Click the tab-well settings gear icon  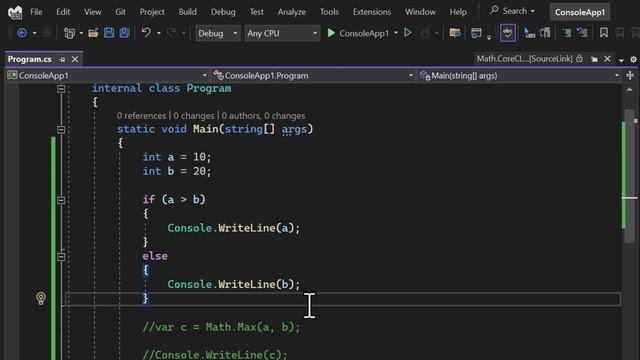point(633,60)
